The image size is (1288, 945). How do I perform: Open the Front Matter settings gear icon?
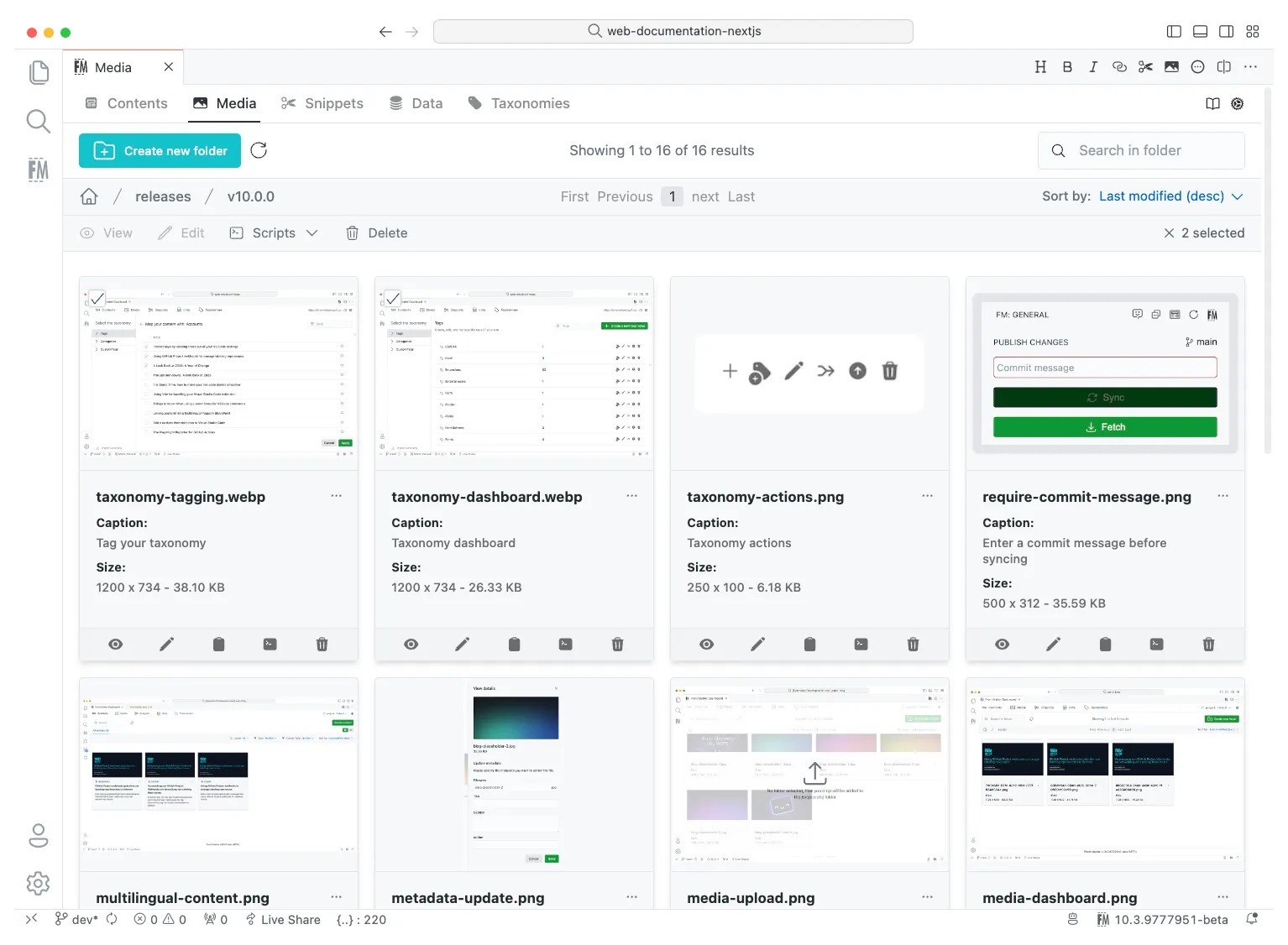[1237, 104]
